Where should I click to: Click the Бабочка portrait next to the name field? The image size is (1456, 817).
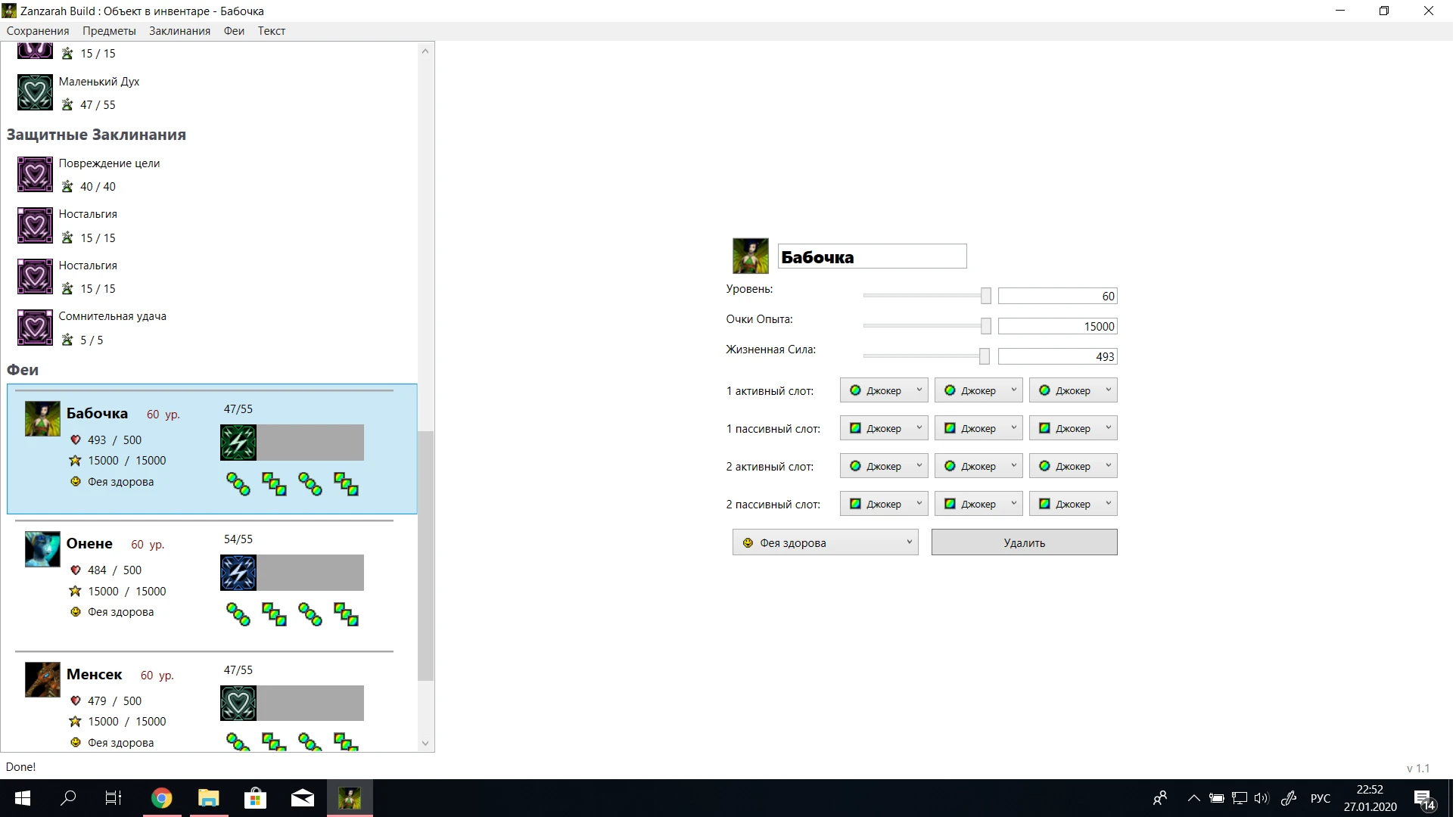coord(750,256)
